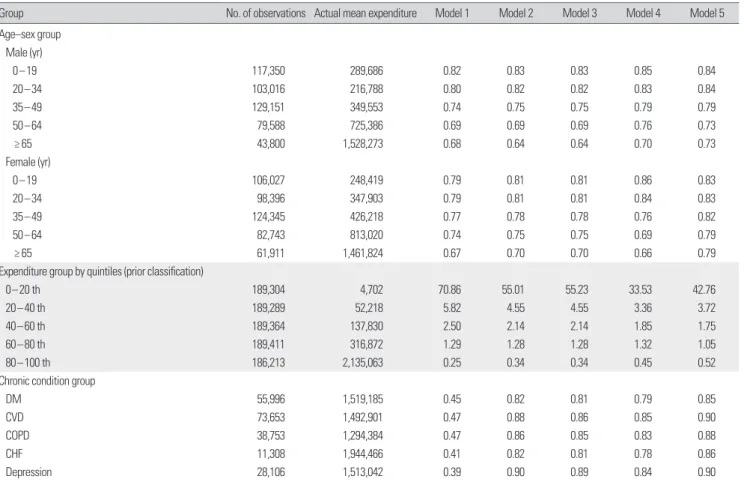Click the 'Group' column header
This screenshot has width=744, height=482.
(x=11, y=13)
